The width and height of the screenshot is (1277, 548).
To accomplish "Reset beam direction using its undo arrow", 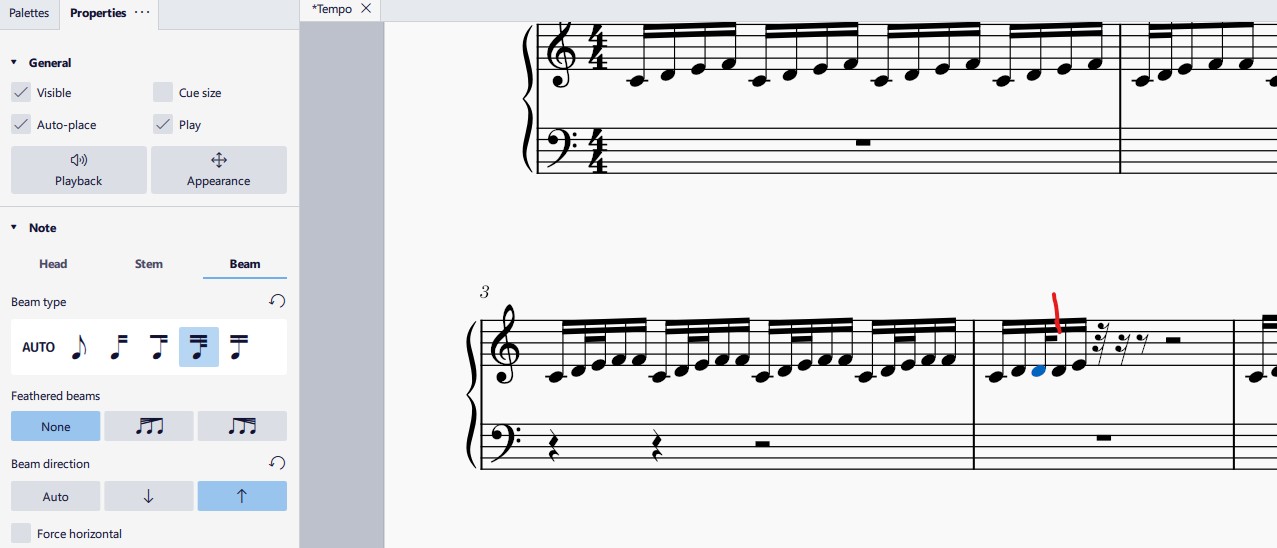I will click(x=277, y=463).
